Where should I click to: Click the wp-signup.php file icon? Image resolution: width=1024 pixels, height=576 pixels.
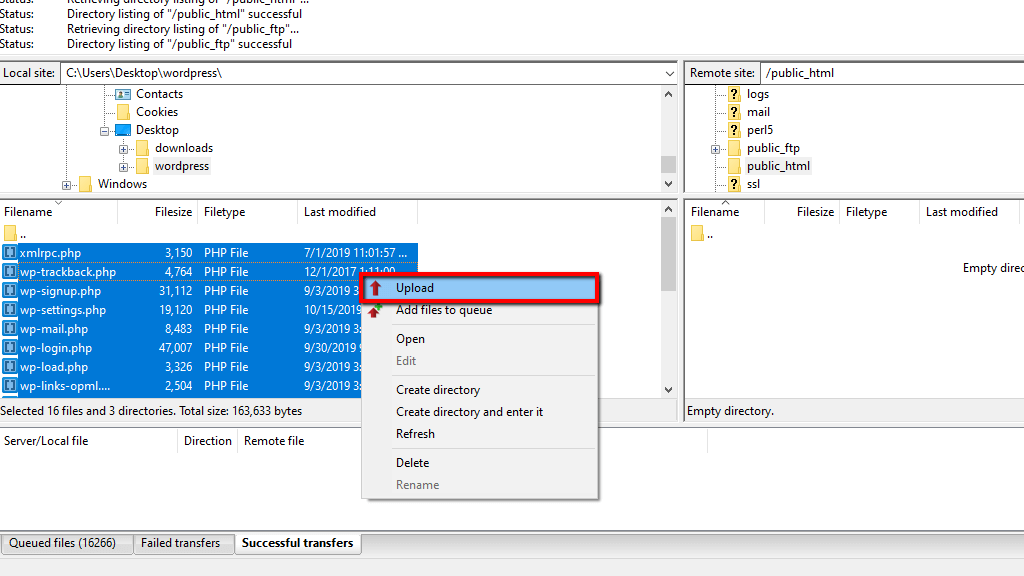tap(10, 291)
